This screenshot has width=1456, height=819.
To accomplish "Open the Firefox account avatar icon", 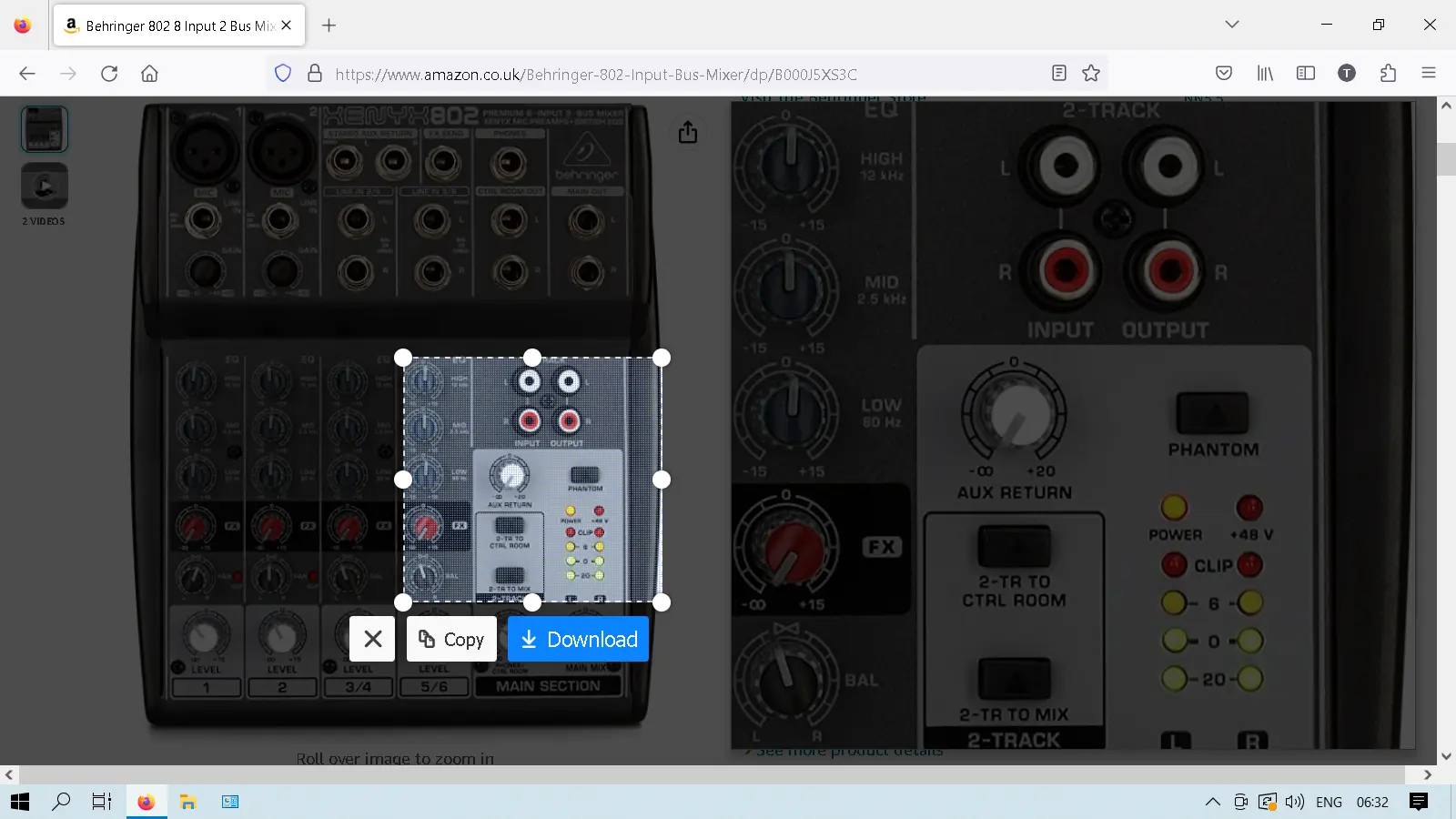I will pos(1347,74).
